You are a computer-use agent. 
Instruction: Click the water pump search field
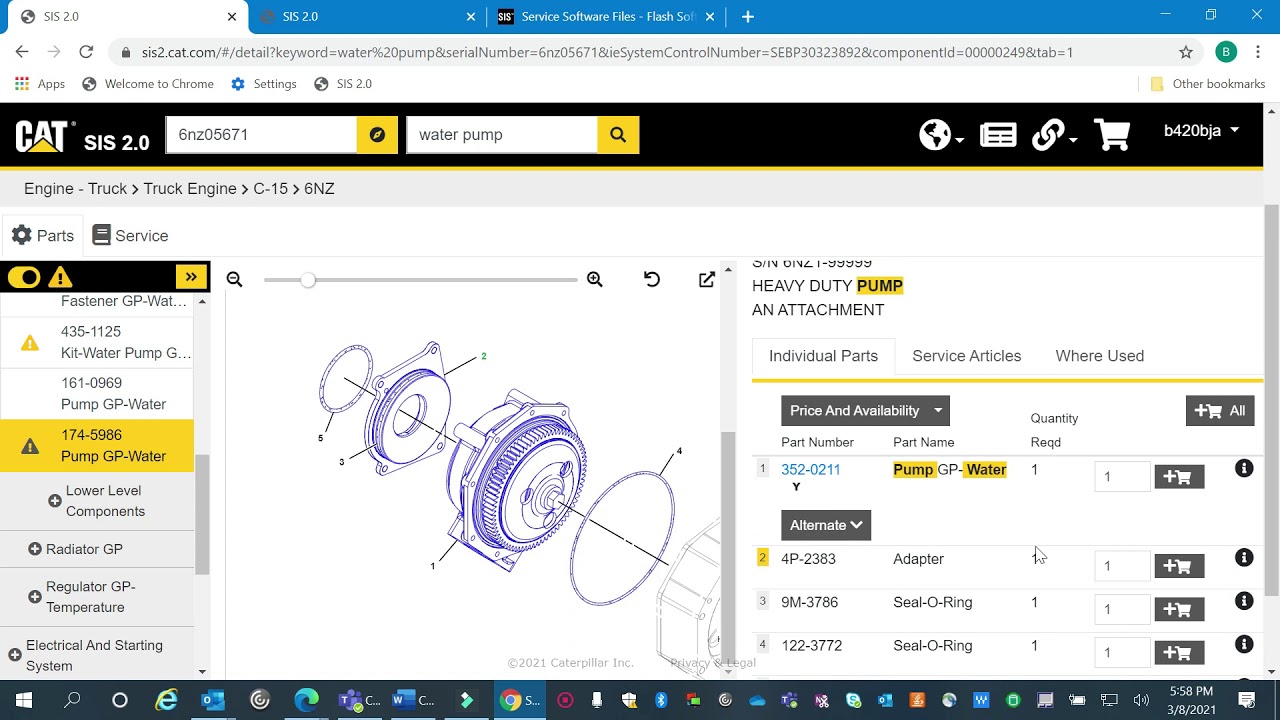pos(502,135)
